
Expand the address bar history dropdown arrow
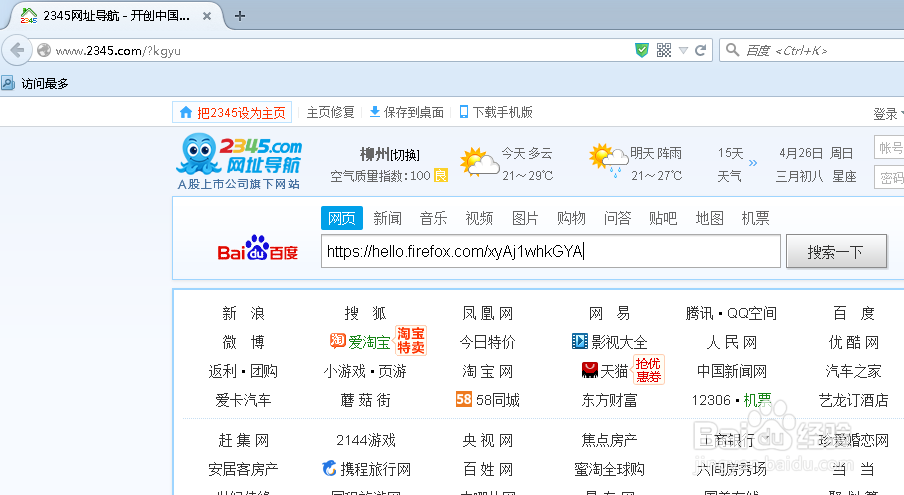point(683,51)
